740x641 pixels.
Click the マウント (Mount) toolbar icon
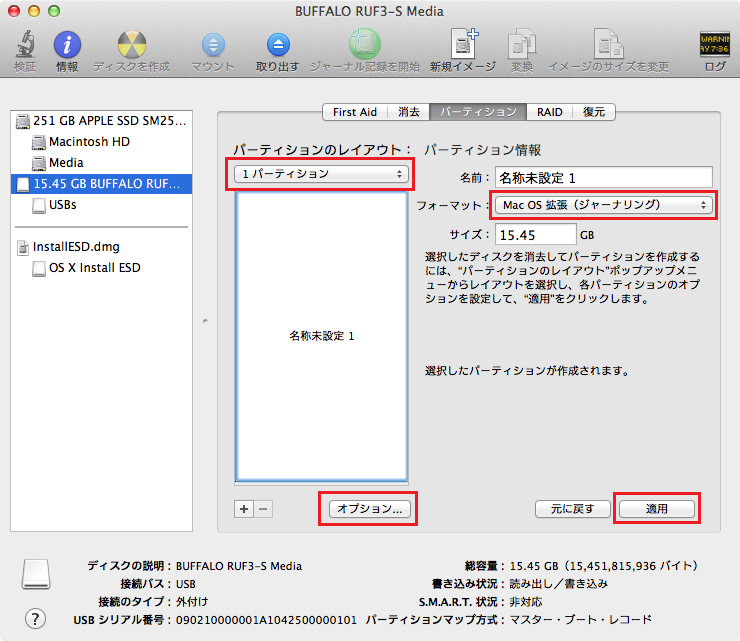coord(213,44)
